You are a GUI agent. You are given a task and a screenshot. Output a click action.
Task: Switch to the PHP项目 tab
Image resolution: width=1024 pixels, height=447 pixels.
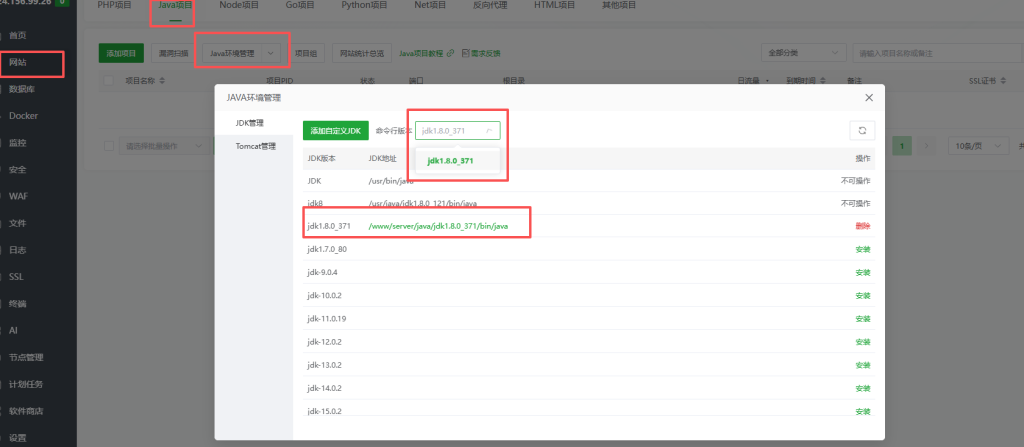[x=114, y=5]
